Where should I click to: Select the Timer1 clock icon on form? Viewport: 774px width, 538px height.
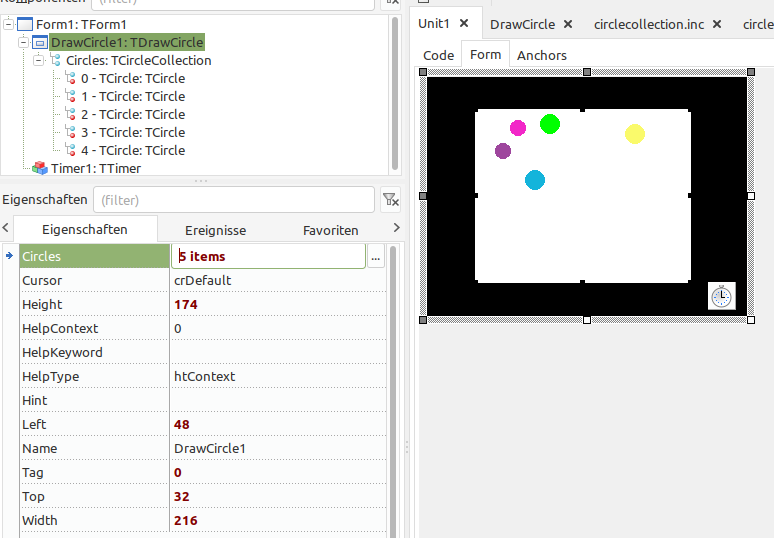722,296
